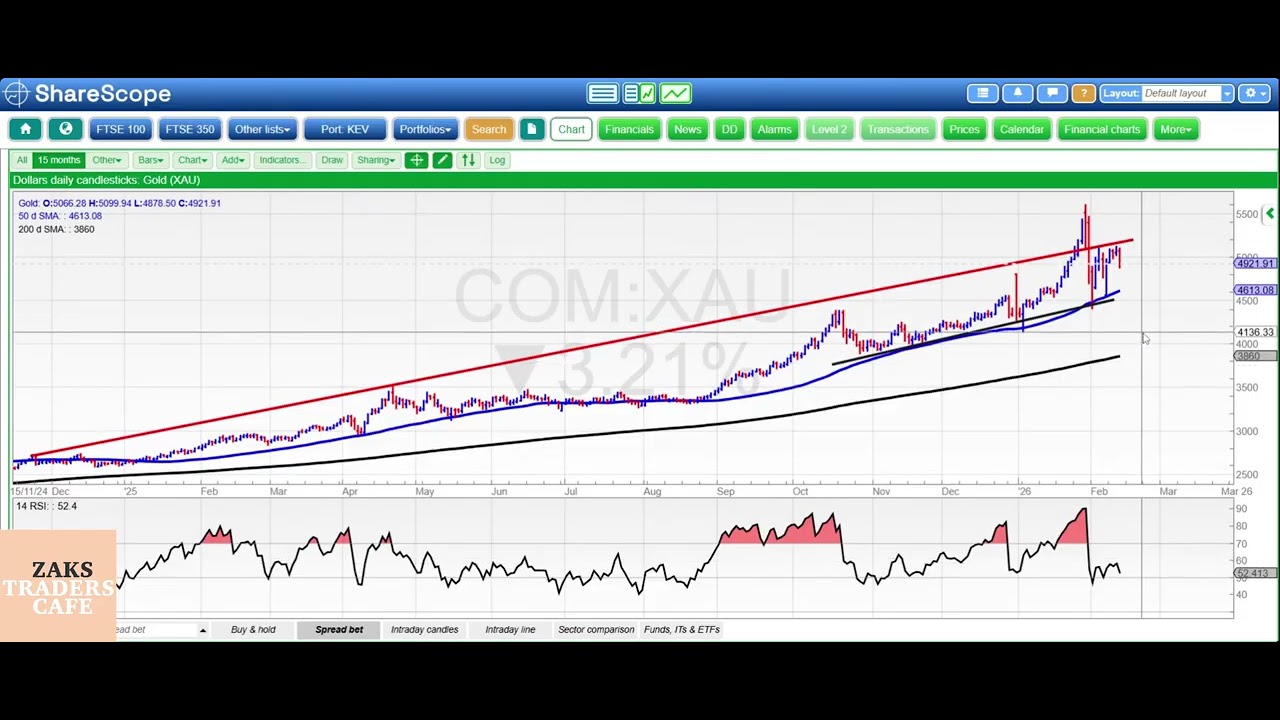
Task: Click the orange Search button
Action: [489, 129]
